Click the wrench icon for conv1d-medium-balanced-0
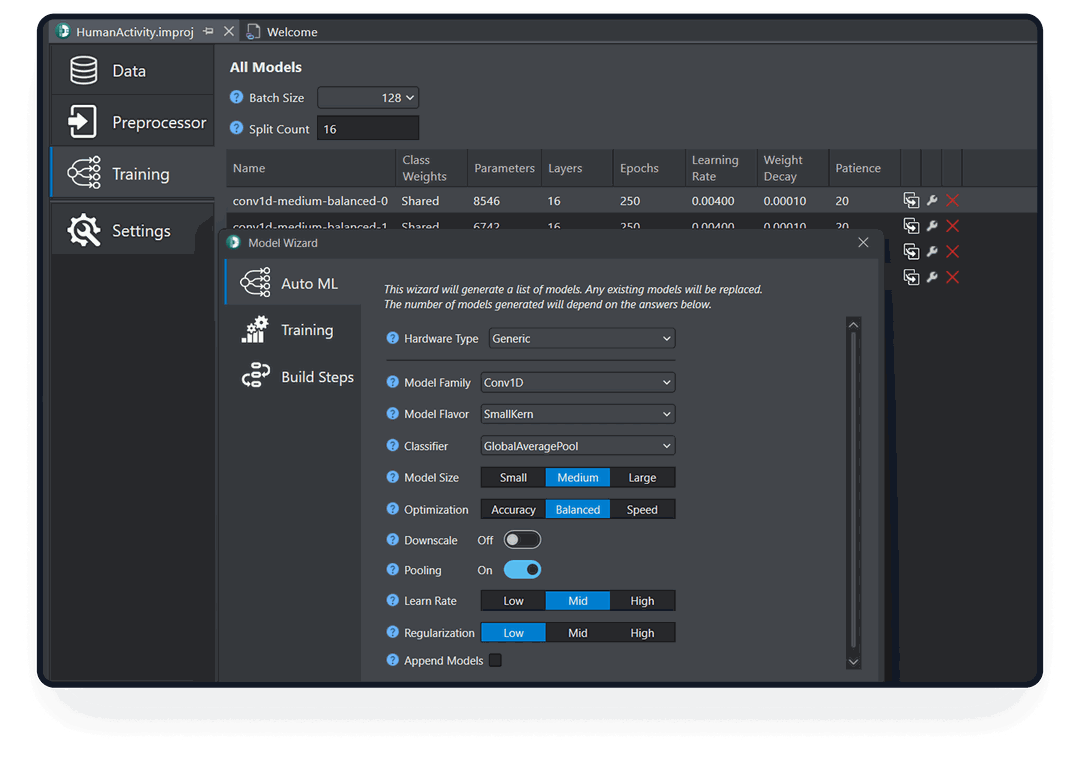Screen dimensions: 1080x763 click(932, 201)
